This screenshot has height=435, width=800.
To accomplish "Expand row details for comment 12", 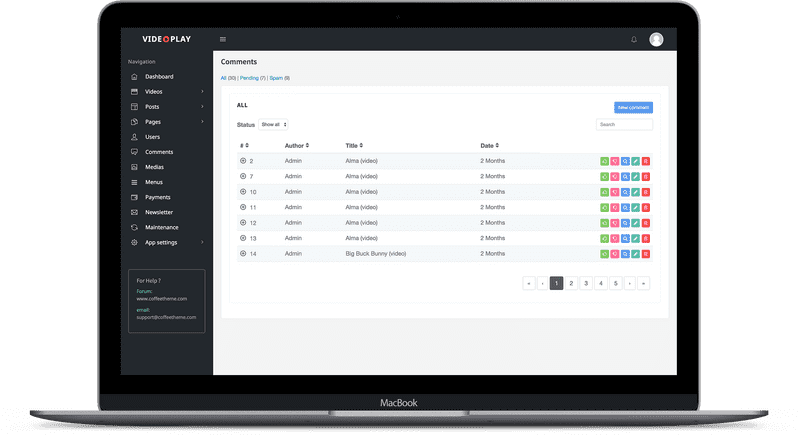I will pyautogui.click(x=243, y=222).
